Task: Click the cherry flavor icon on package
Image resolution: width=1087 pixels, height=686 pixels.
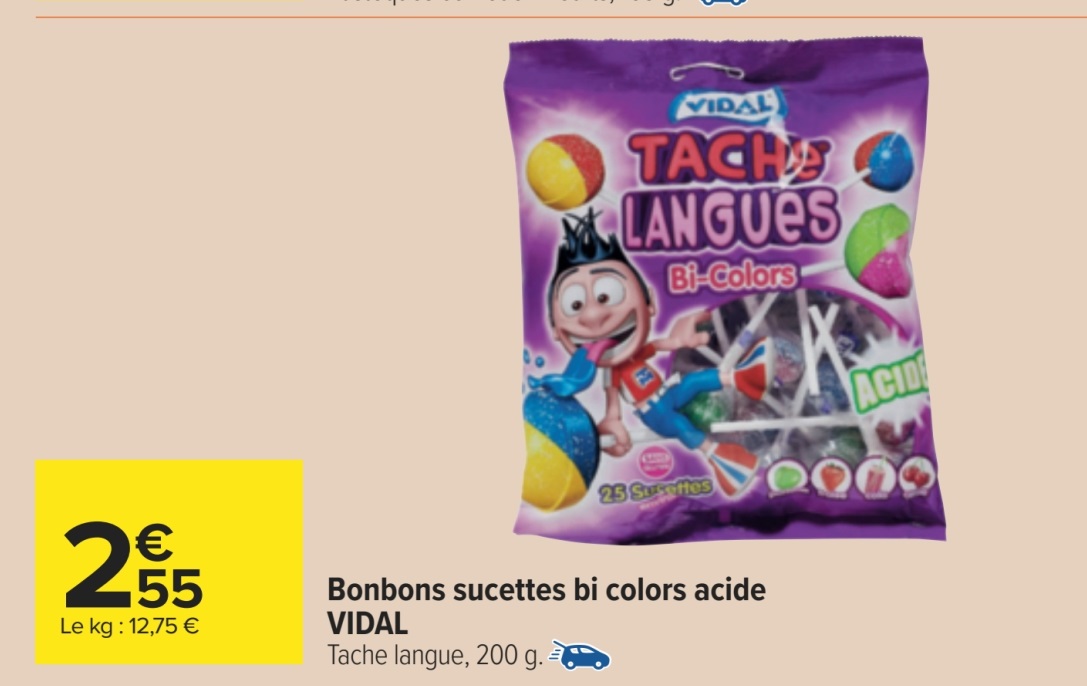Action: click(x=919, y=475)
